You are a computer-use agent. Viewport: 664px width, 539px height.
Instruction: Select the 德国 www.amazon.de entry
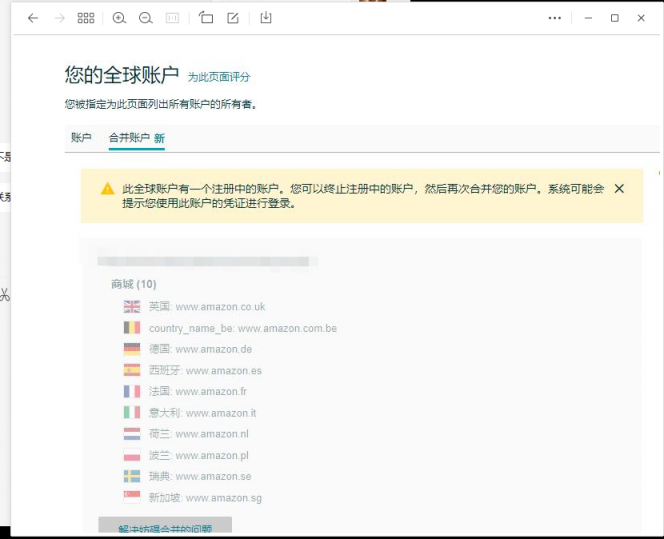tap(188, 349)
